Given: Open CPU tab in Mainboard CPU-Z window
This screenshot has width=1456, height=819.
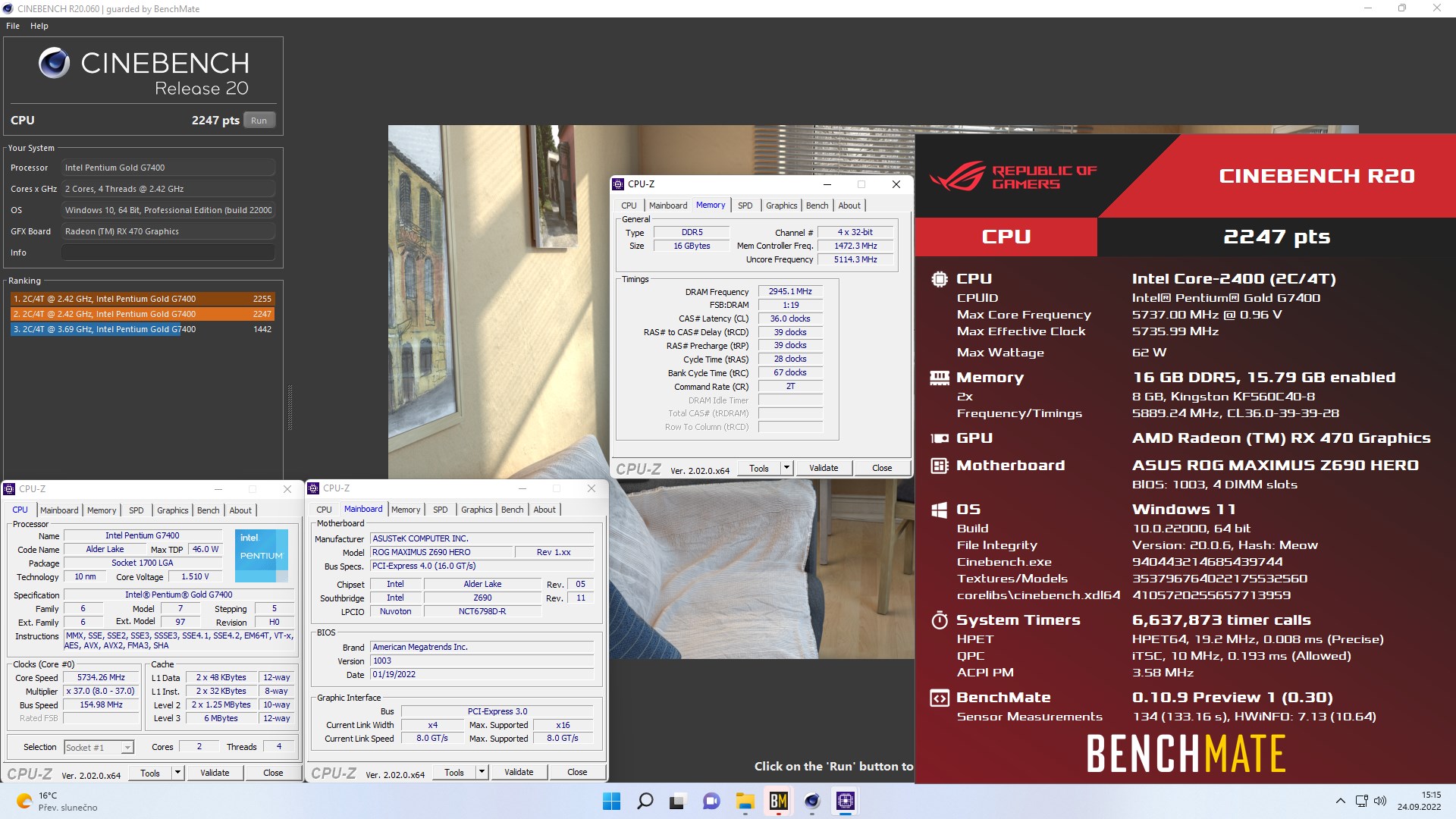Looking at the screenshot, I should coord(324,510).
